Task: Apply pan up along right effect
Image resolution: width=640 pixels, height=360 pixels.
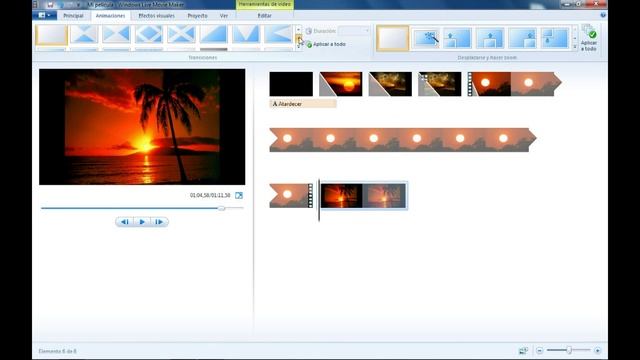Action: click(x=522, y=38)
